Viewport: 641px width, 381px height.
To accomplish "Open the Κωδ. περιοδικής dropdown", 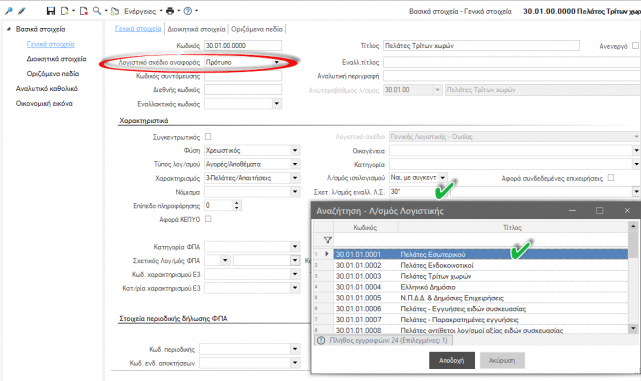I will click(x=295, y=349).
